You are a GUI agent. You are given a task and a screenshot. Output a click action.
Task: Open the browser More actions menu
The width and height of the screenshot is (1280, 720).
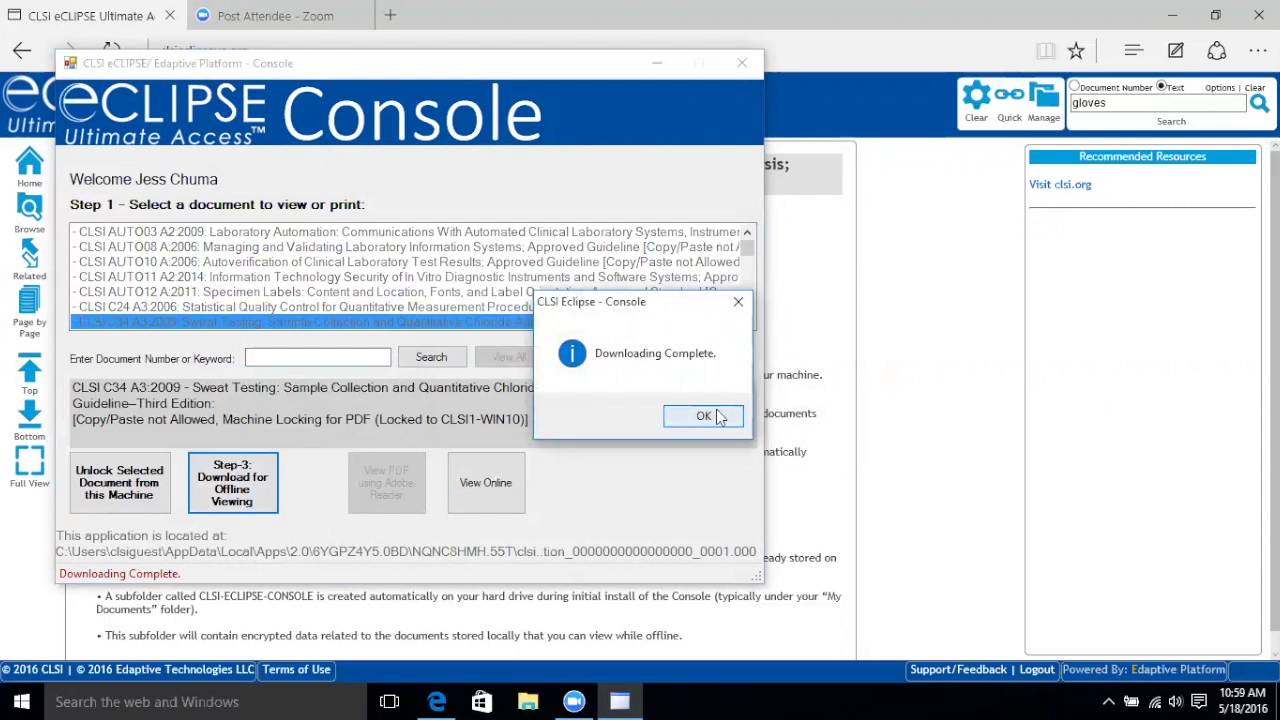pos(1258,50)
